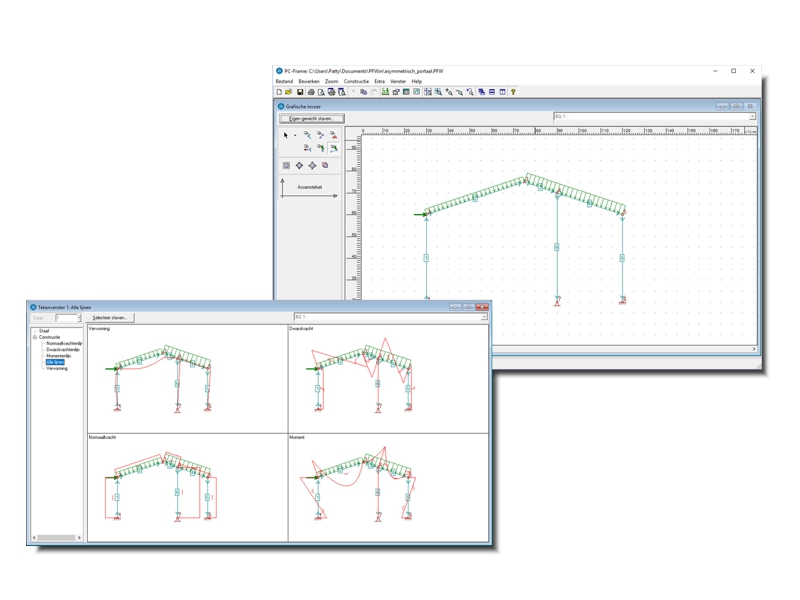Click first icon in the snap tools row
The height and width of the screenshot is (600, 800).
[x=286, y=166]
